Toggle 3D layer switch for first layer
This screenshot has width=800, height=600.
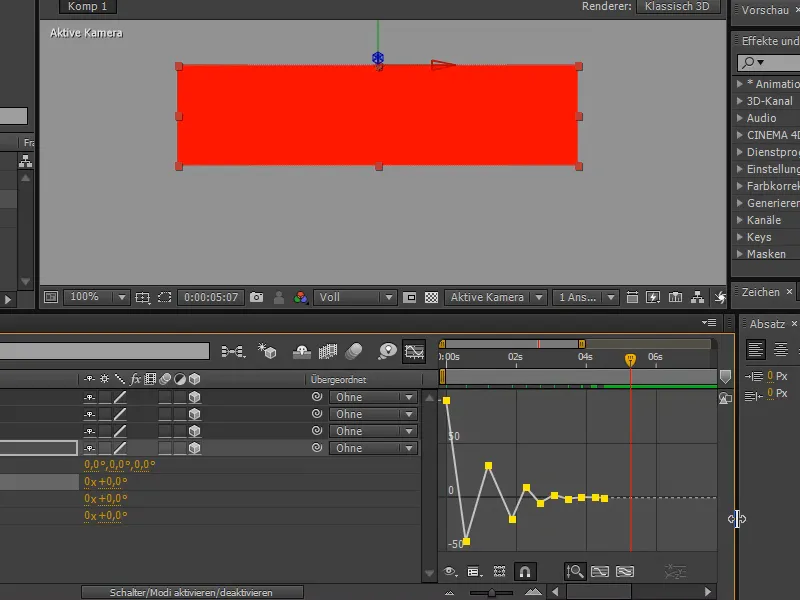pos(194,397)
